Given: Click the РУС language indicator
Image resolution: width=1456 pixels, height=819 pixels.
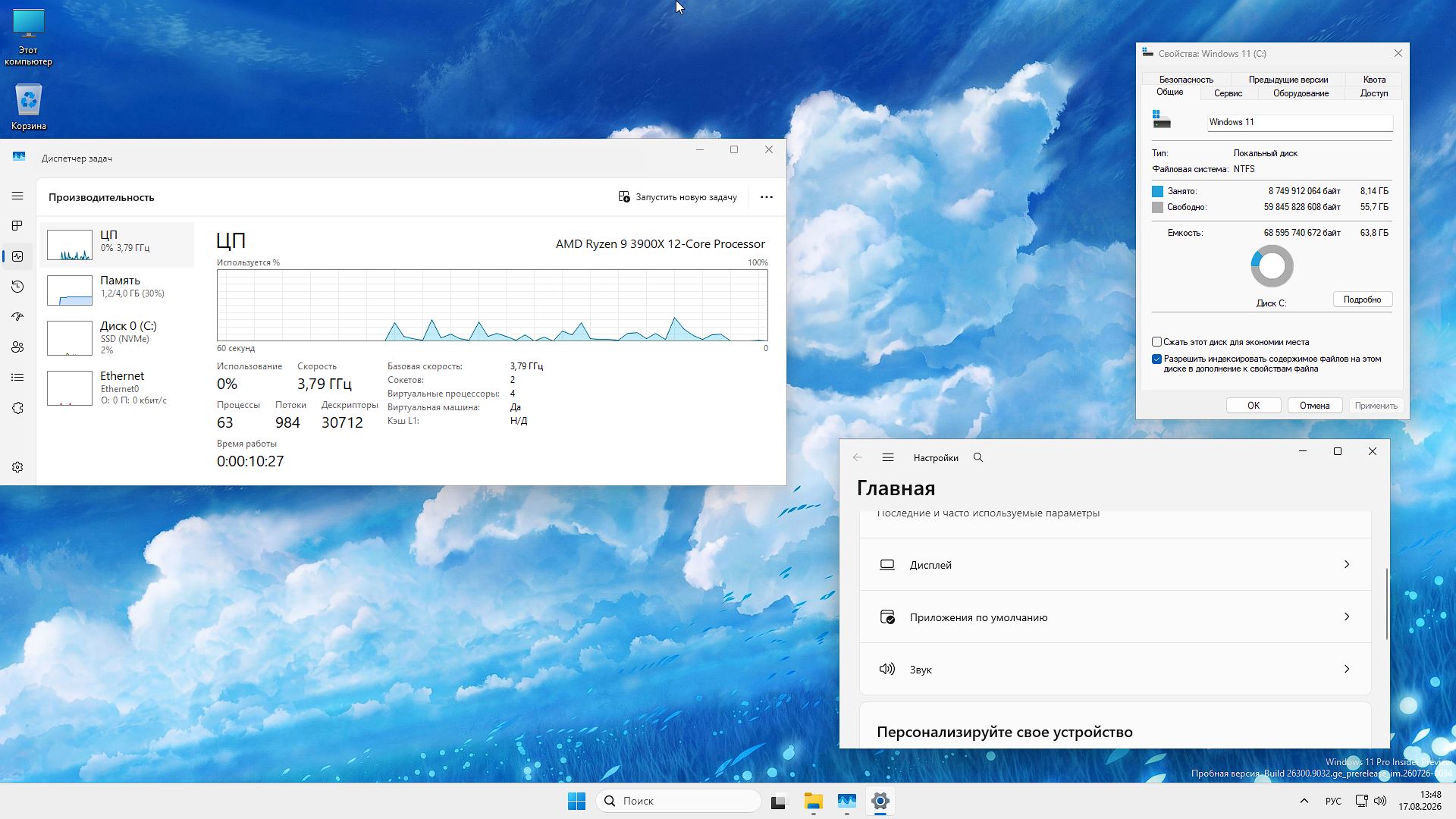Looking at the screenshot, I should [1333, 801].
